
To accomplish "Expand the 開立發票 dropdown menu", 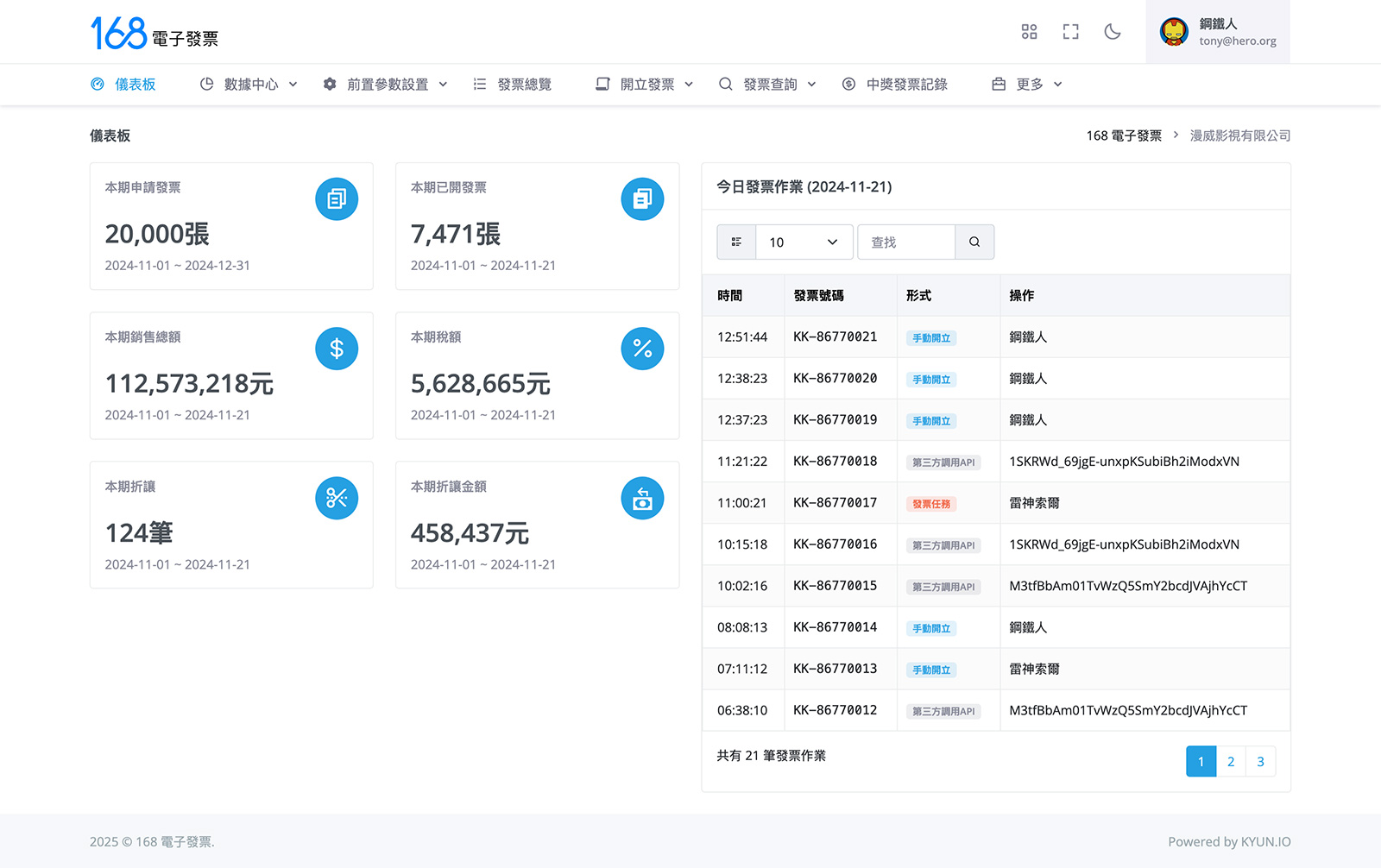I will (x=645, y=85).
